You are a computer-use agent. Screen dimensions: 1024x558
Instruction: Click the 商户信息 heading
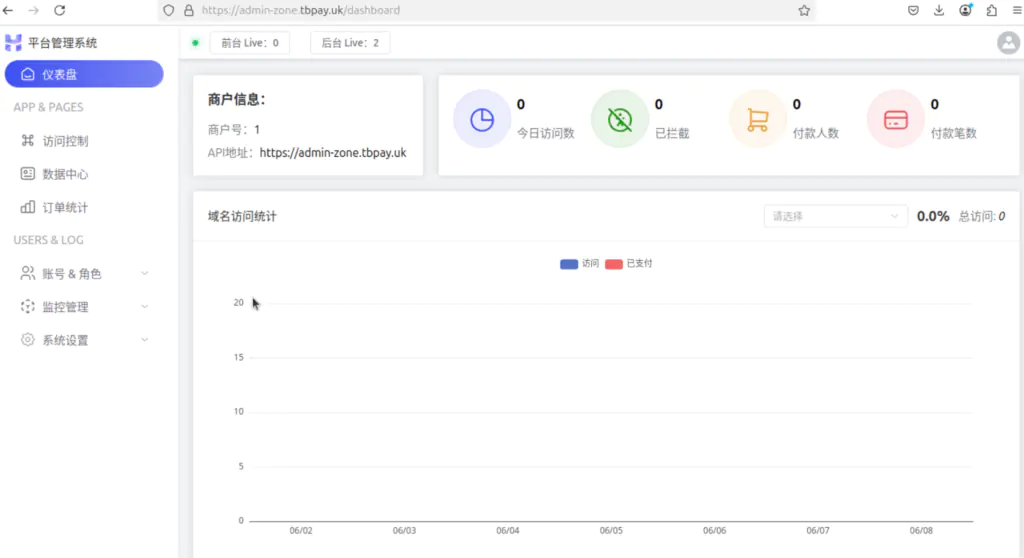236,99
